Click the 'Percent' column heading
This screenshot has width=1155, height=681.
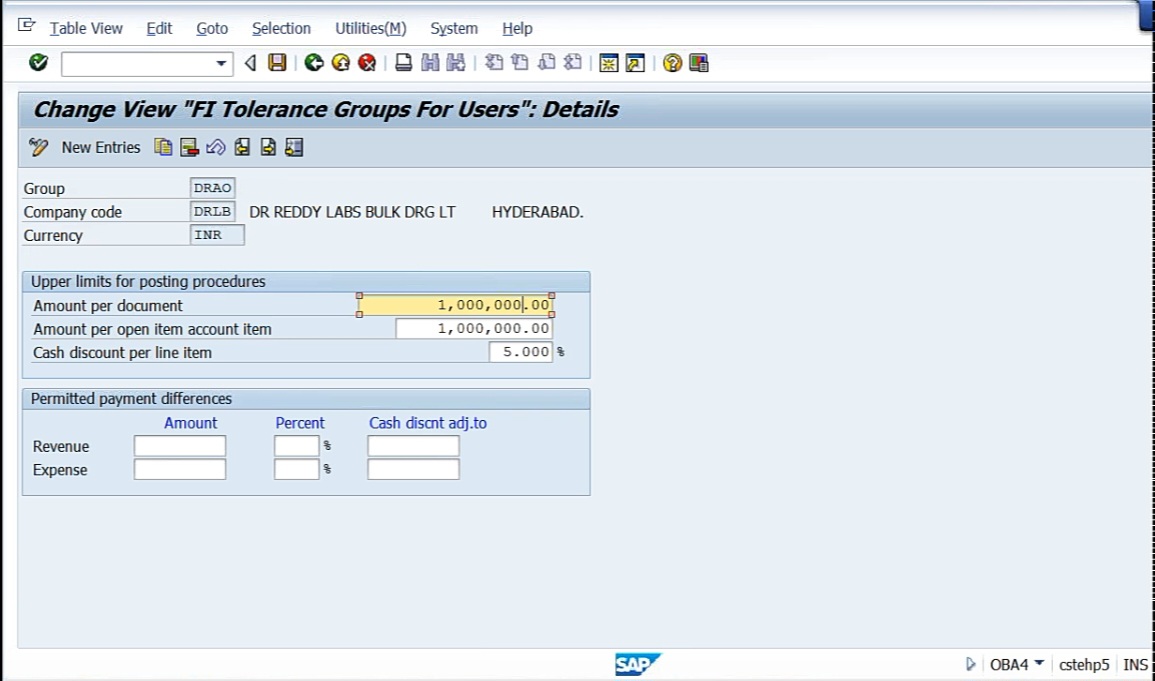pos(300,423)
